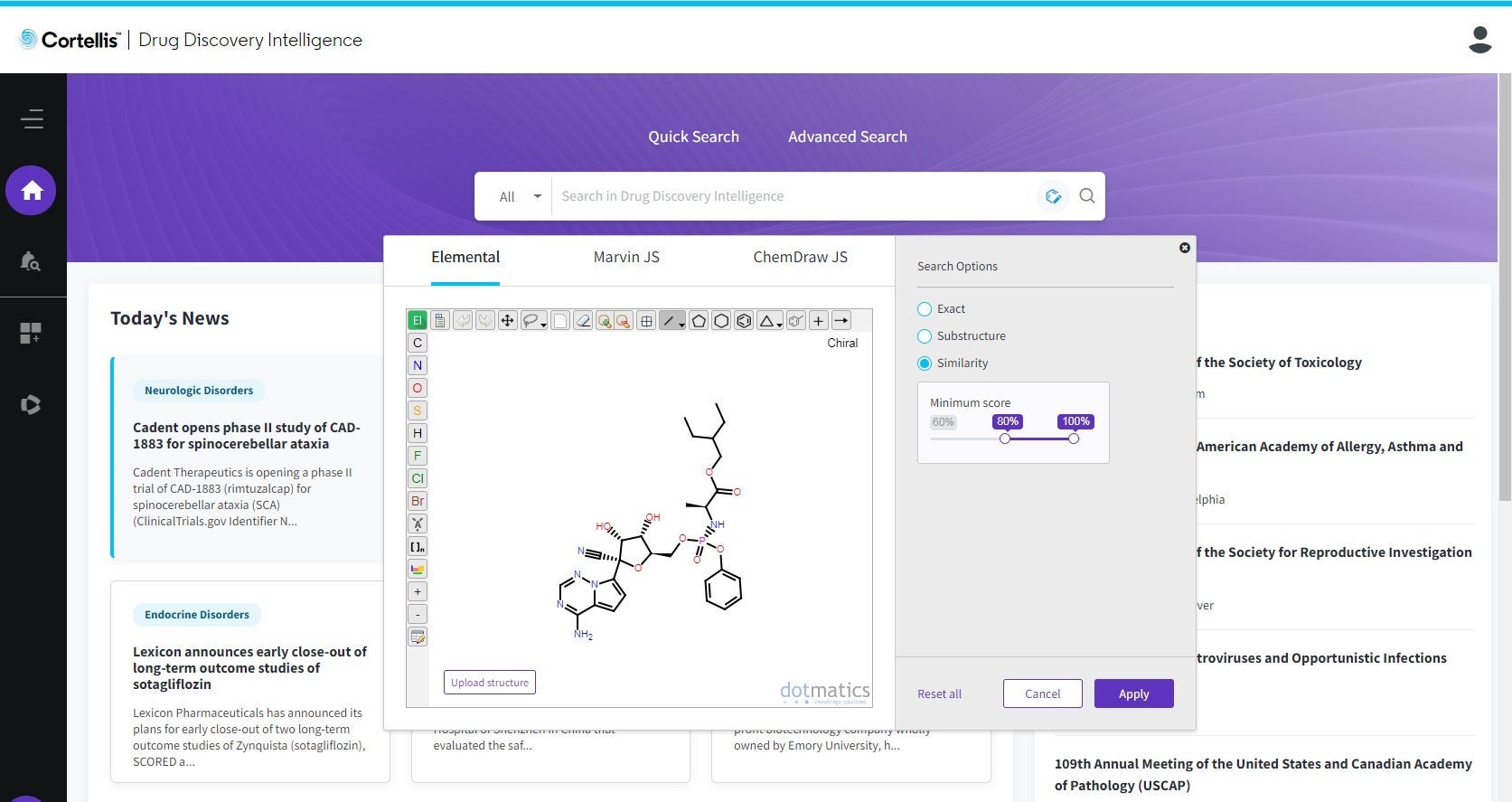The image size is (1512, 802).
Task: Click the template structure icon
Action: pyautogui.click(x=796, y=320)
